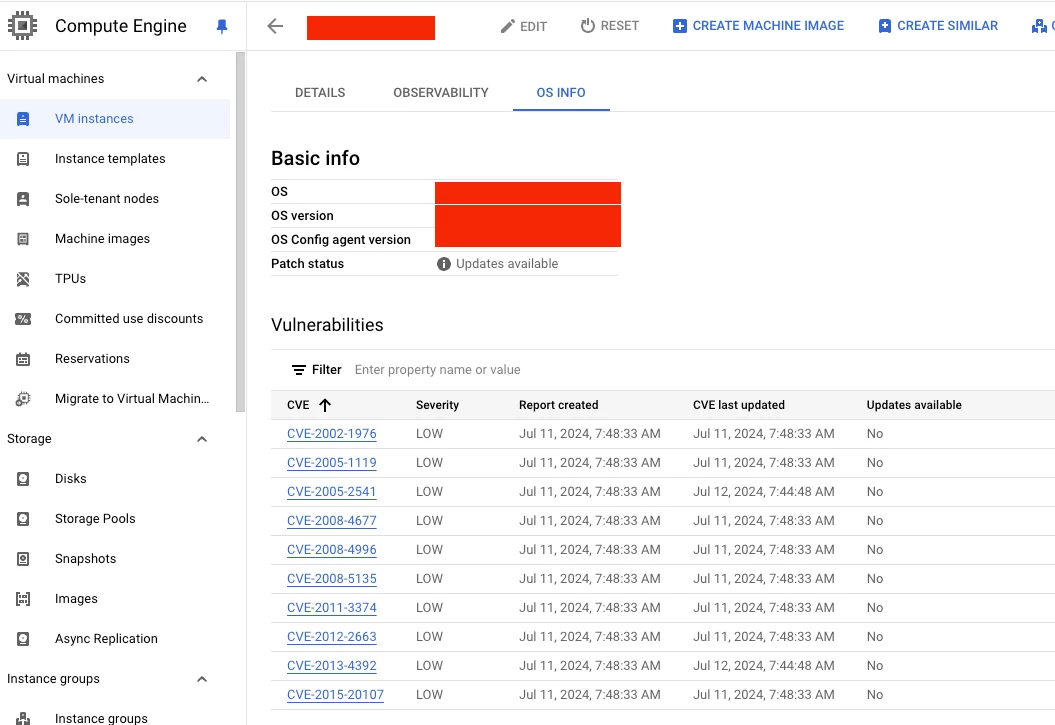Image resolution: width=1055 pixels, height=725 pixels.
Task: Click the TPUs icon
Action: tap(23, 278)
